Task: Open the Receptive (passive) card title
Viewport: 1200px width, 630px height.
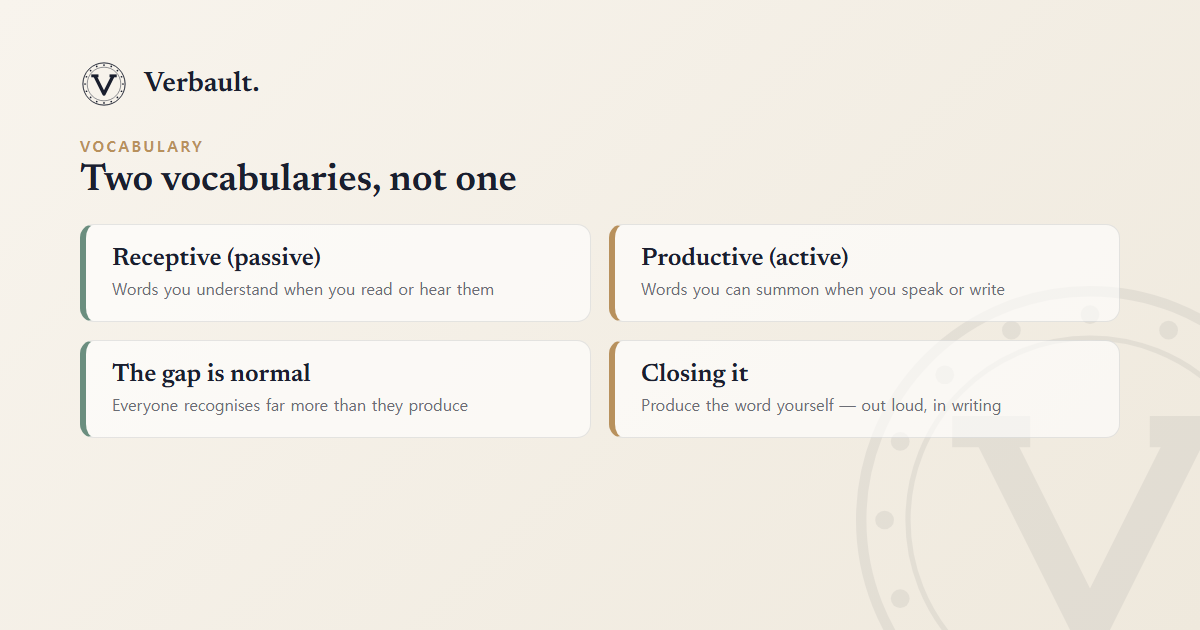Action: click(x=216, y=258)
